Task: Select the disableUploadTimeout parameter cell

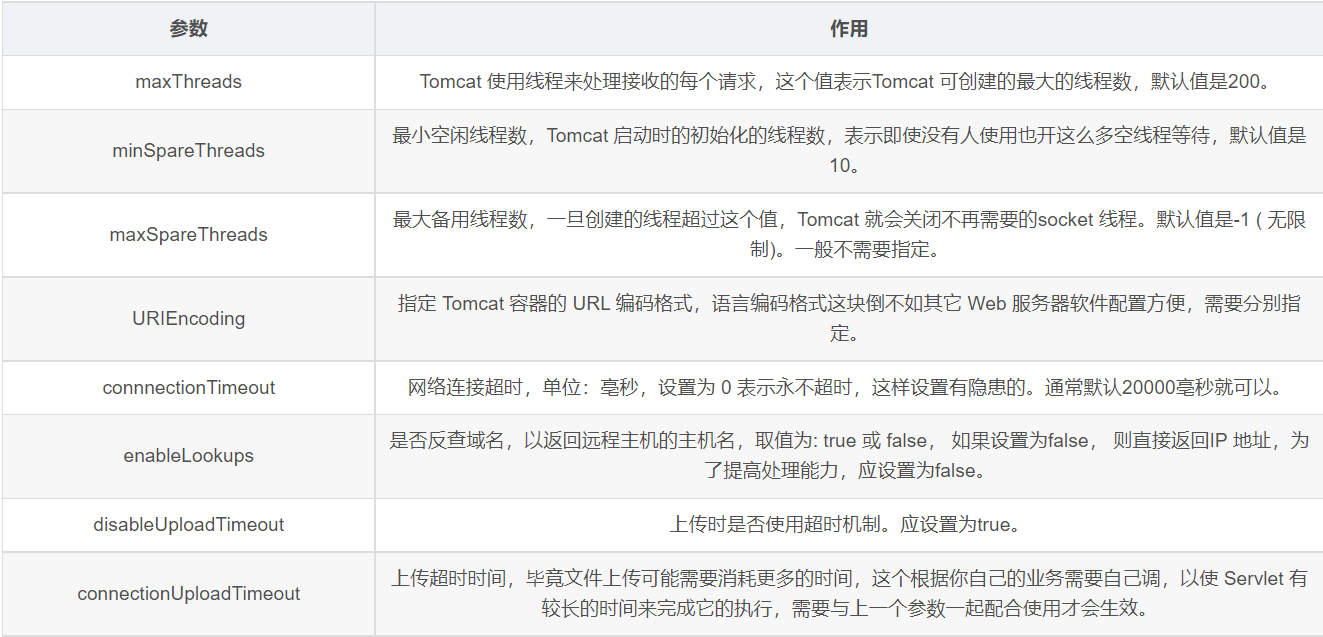Action: click(188, 525)
